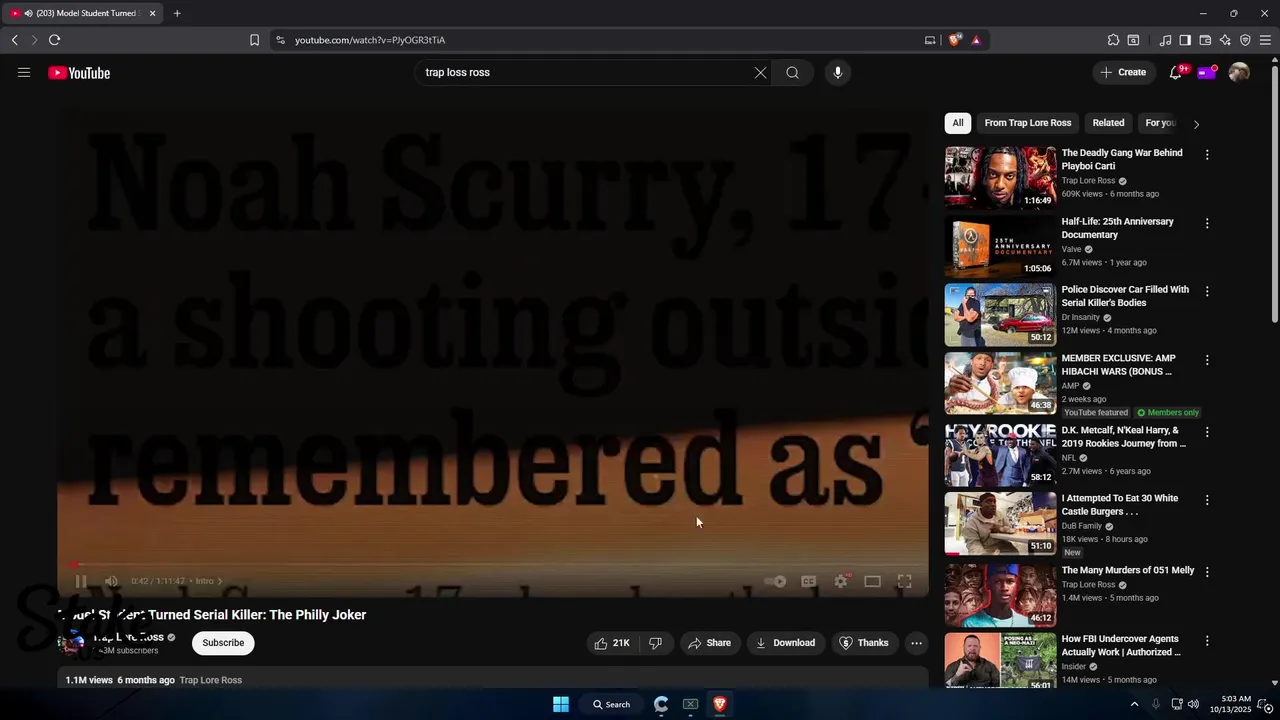Open options for Many Murders of 051 Melly
This screenshot has width=1280, height=720.
click(1207, 572)
